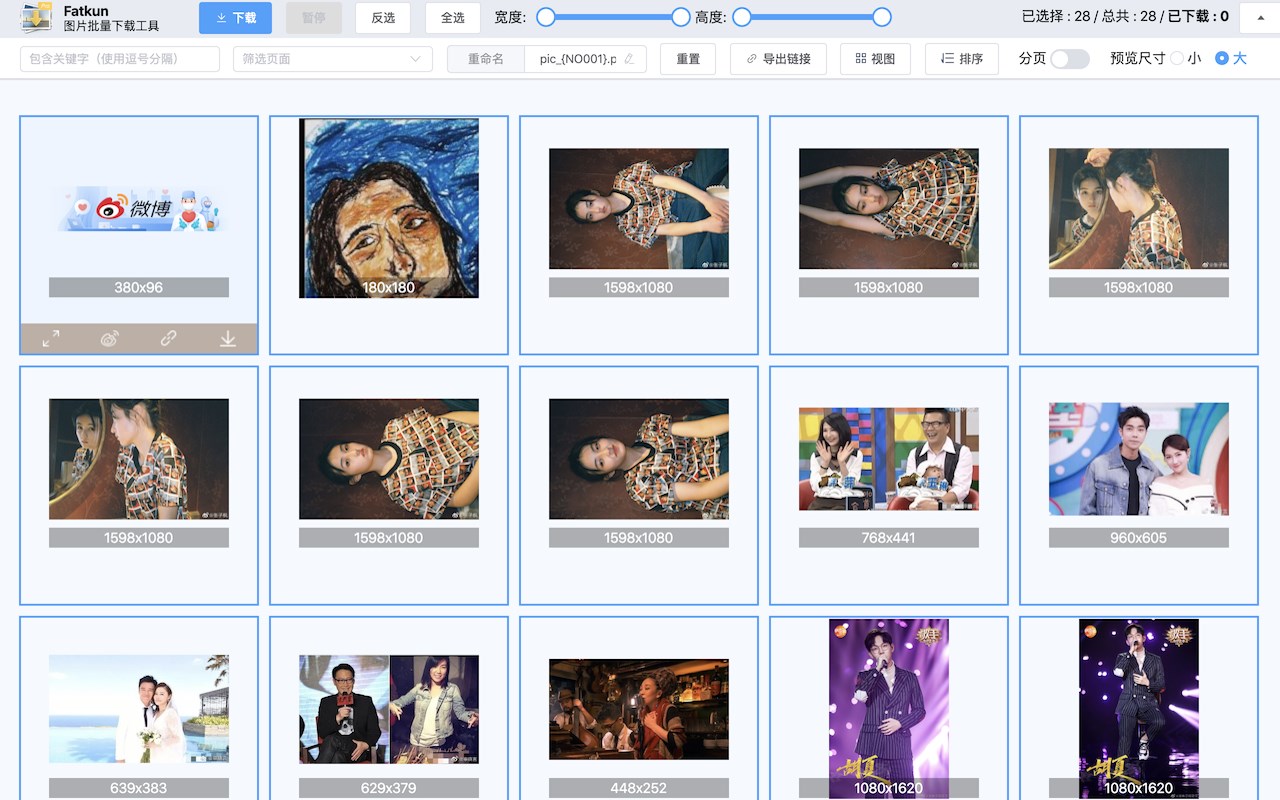Screen dimensions: 1280x800
Task: Select the crayon portrait 180x180 thumbnail
Action: pyautogui.click(x=389, y=208)
